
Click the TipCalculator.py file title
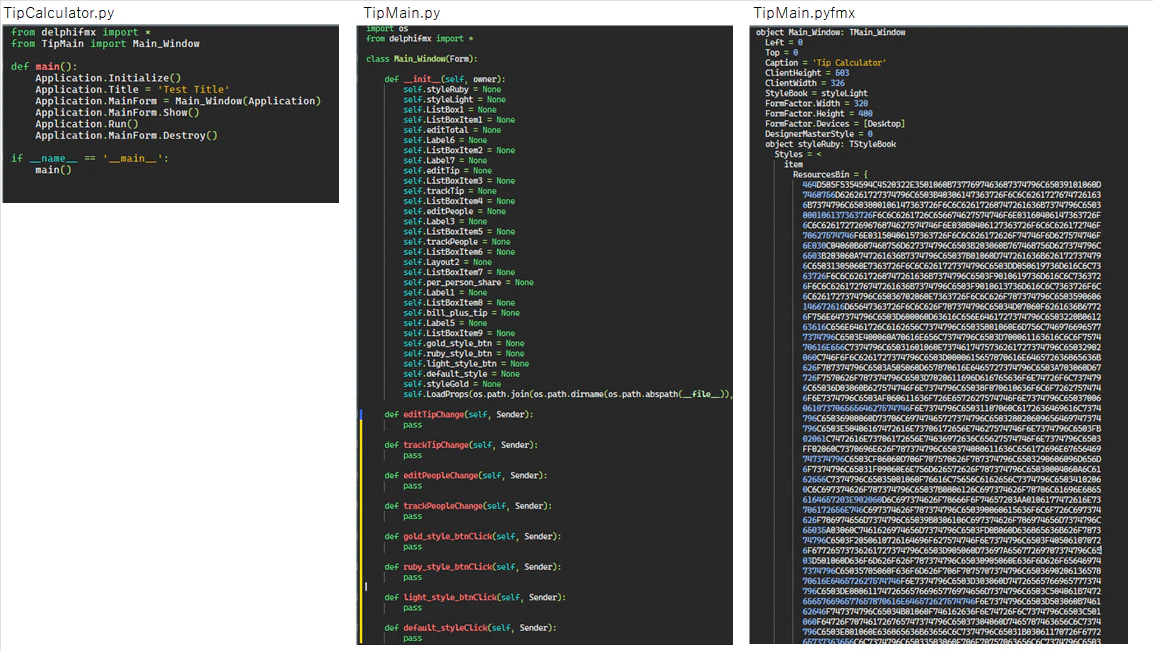59,13
